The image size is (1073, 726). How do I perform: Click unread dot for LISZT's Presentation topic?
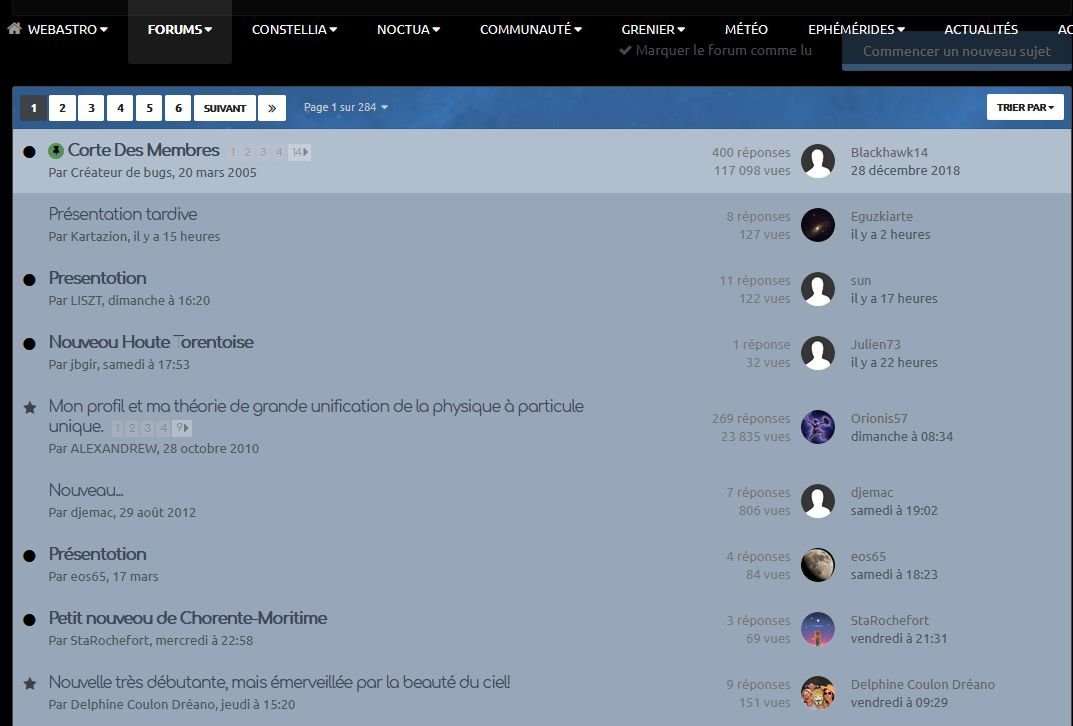29,280
